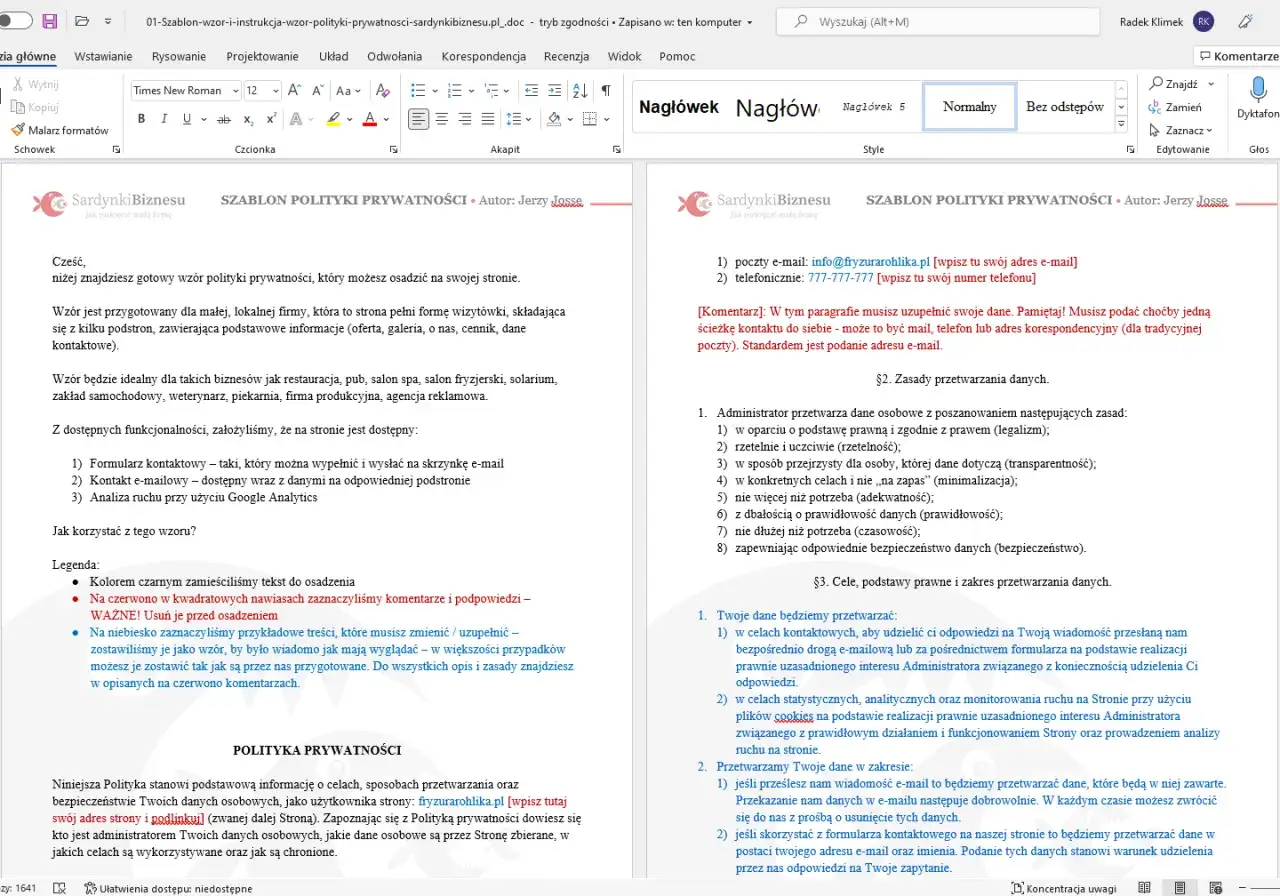Click the Zamień replace button
This screenshot has height=896, width=1280.
(1176, 107)
